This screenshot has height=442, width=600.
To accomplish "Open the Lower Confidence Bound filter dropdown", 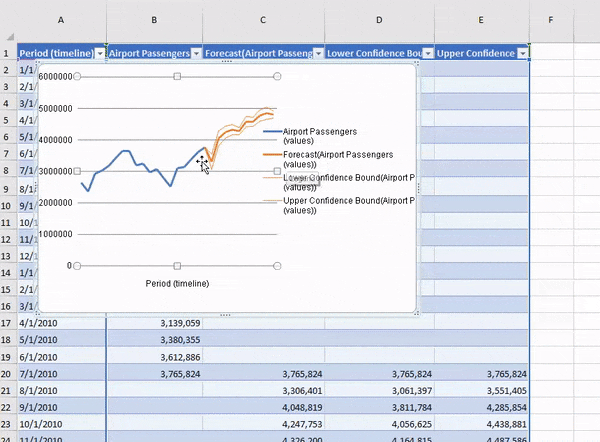I will point(428,54).
